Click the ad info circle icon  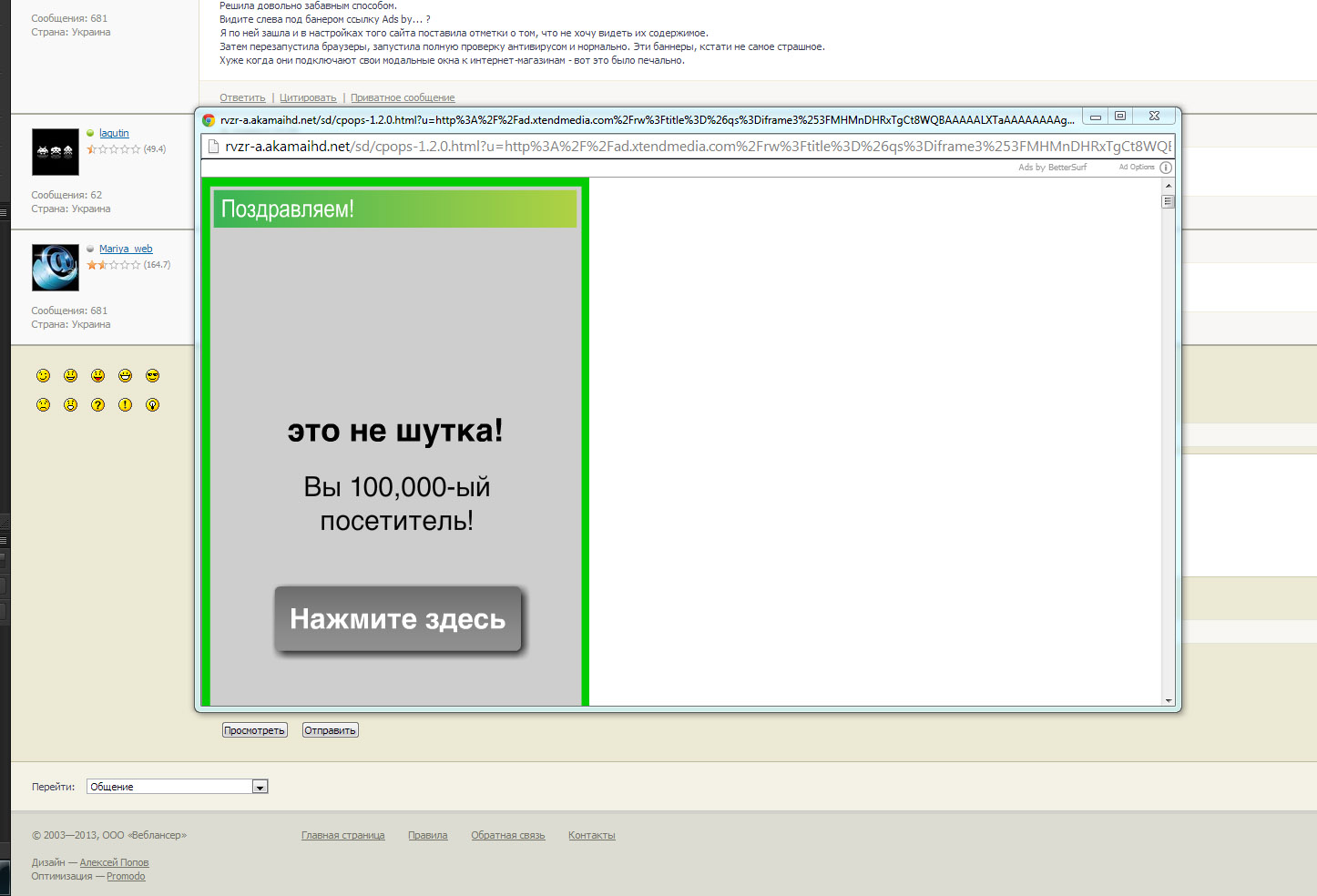coord(1166,168)
